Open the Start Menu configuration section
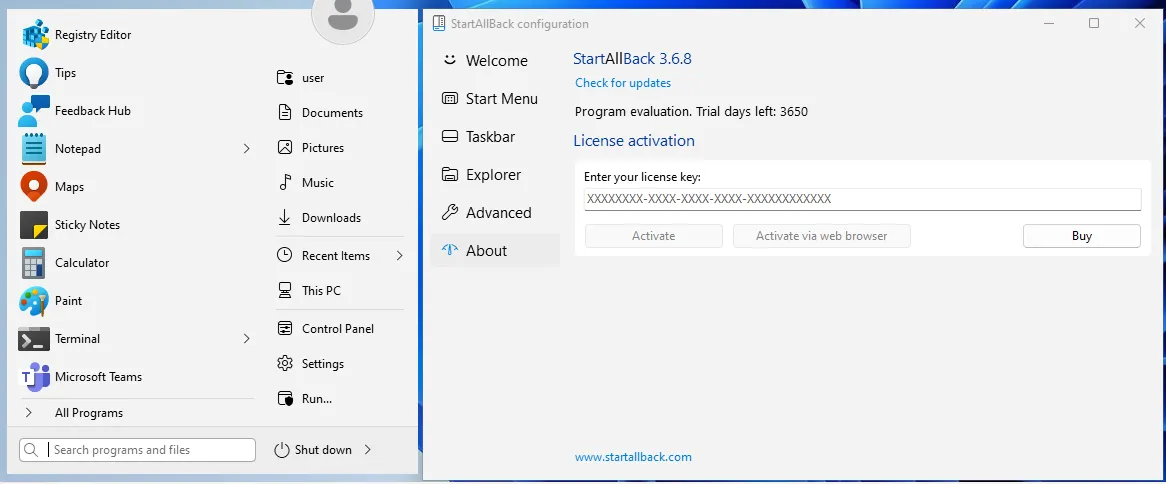The height and width of the screenshot is (484, 1166). (x=501, y=99)
